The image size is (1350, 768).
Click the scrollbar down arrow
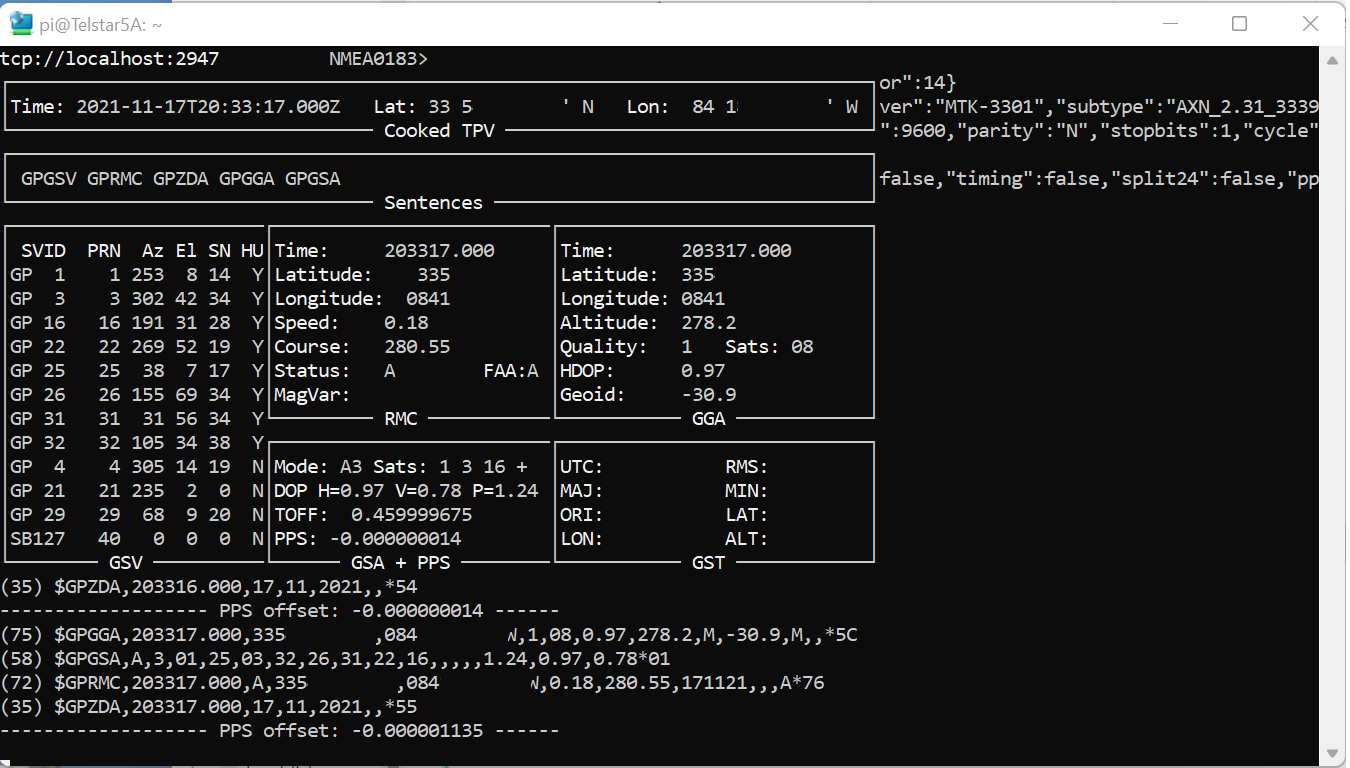tap(1334, 753)
